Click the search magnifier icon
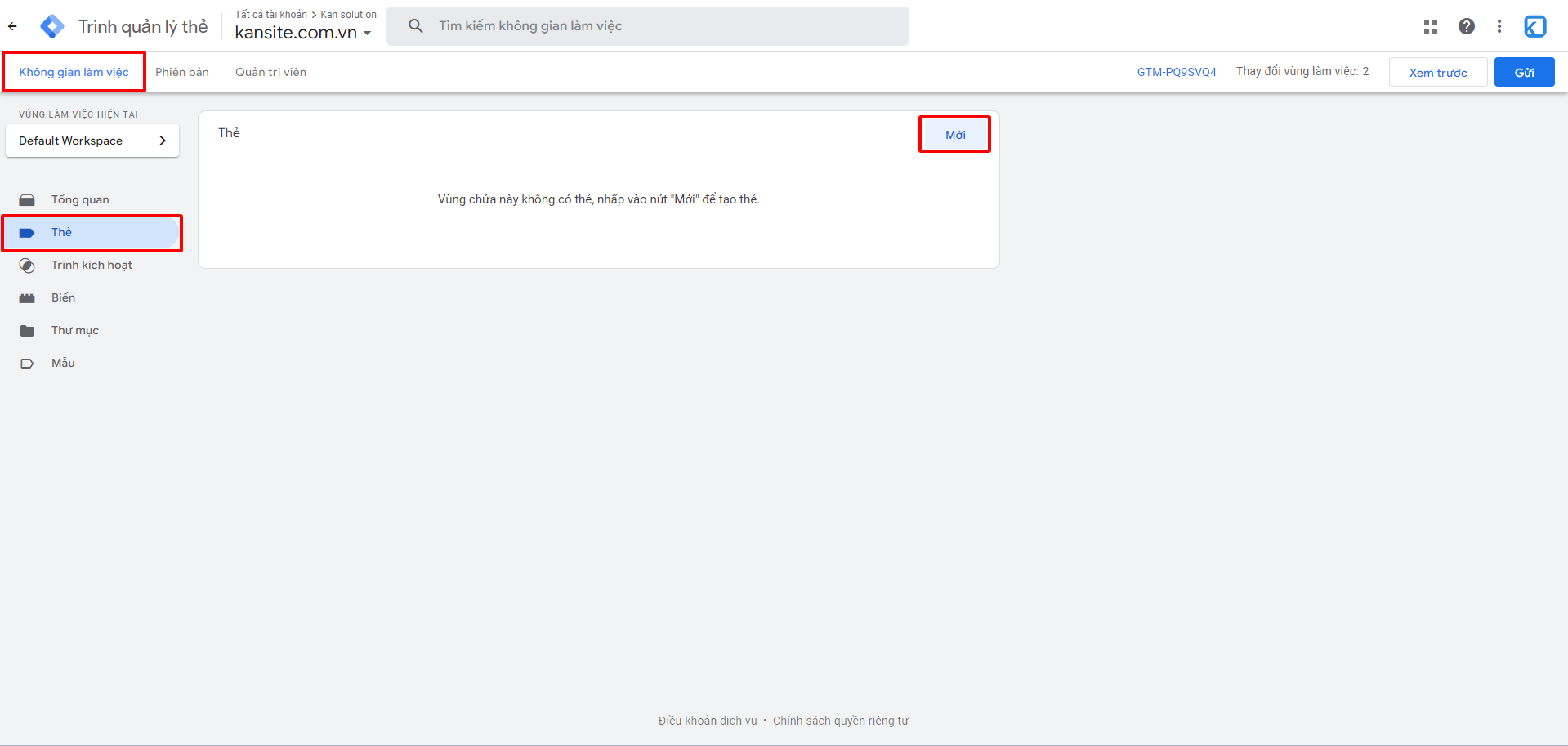Viewport: 1568px width, 746px height. coord(416,26)
